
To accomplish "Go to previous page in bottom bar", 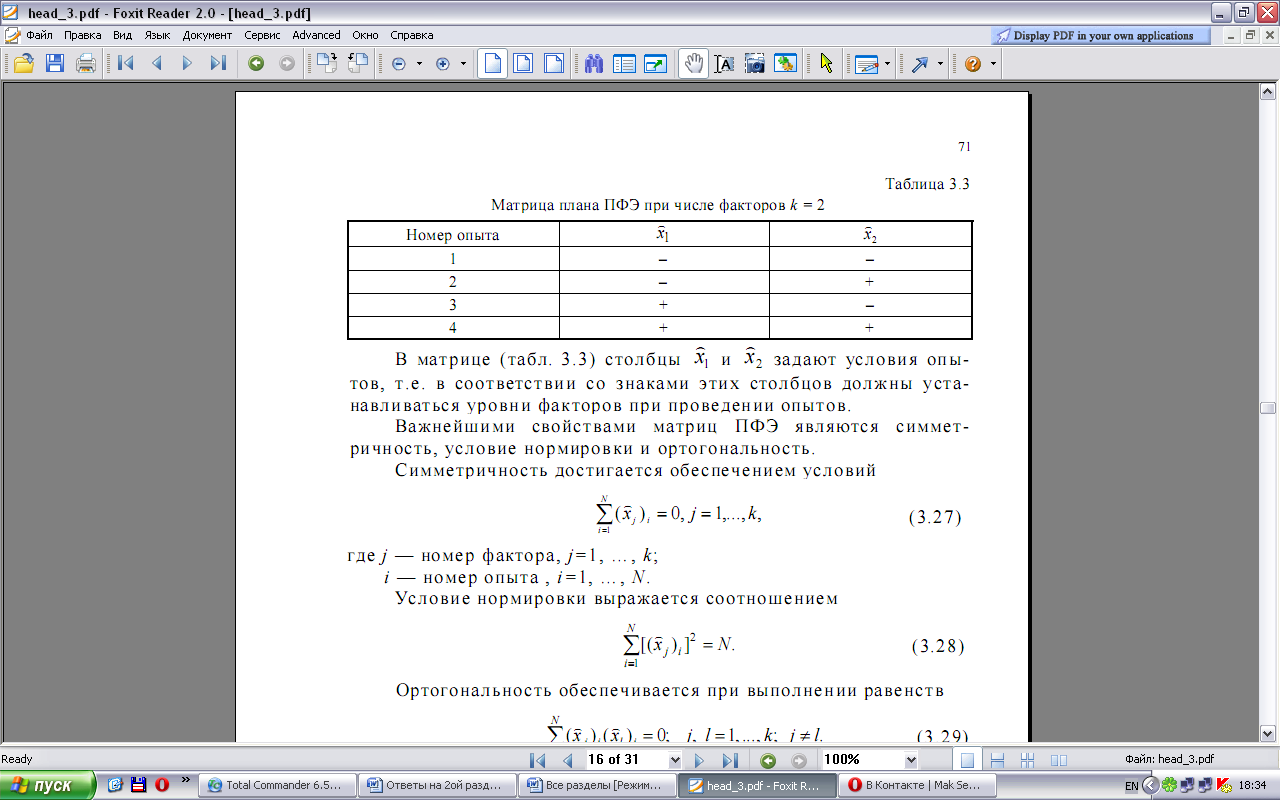I will point(568,760).
